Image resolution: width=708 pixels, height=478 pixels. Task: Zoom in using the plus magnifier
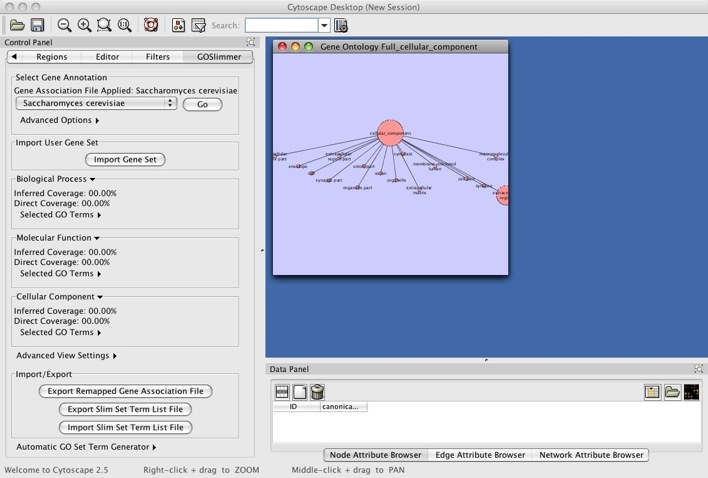pyautogui.click(x=84, y=24)
